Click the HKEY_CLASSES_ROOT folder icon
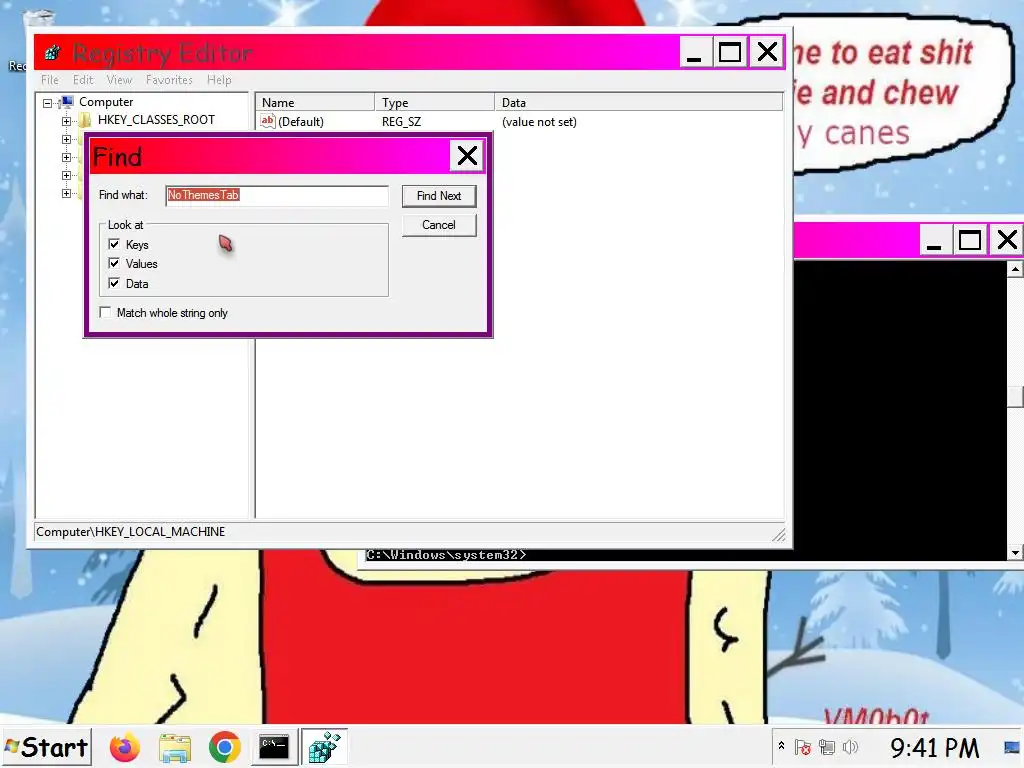Viewport: 1024px width, 768px height. [85, 120]
